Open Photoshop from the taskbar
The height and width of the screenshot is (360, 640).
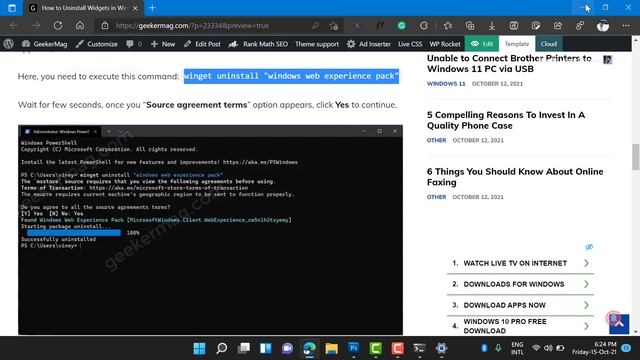point(353,348)
